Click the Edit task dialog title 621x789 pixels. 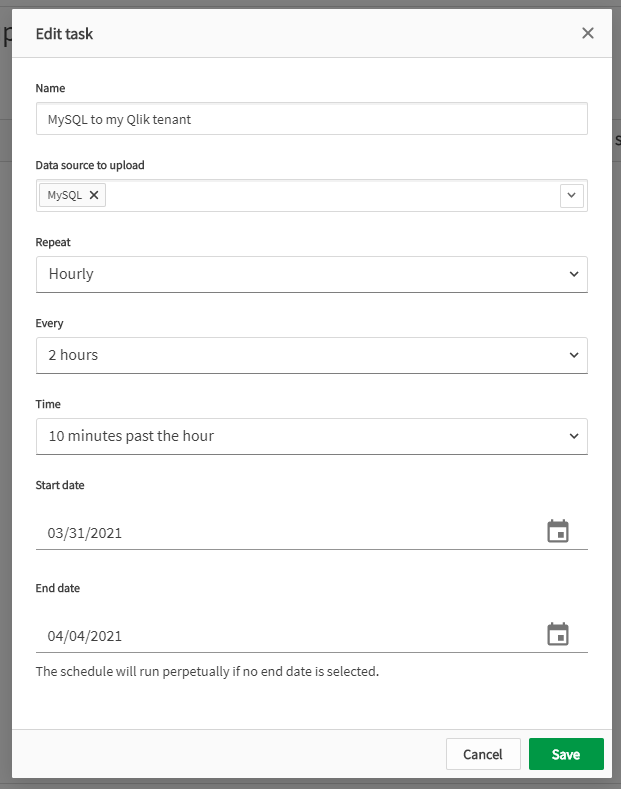click(65, 34)
